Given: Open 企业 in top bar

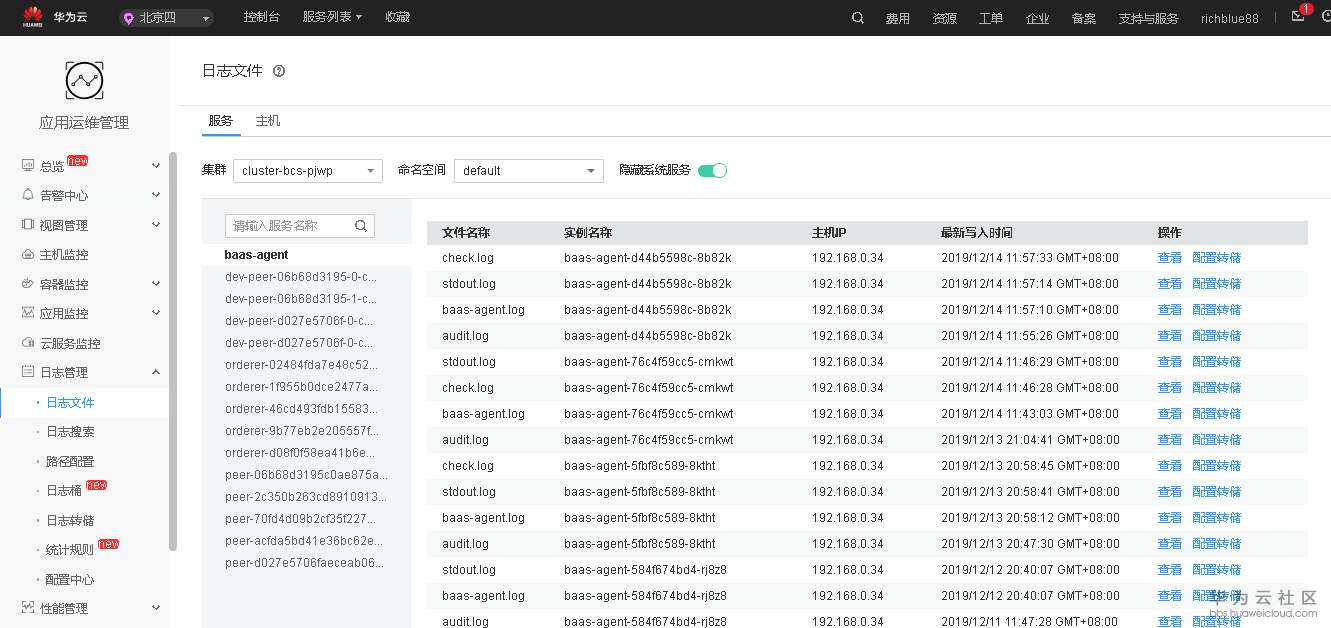Looking at the screenshot, I should tap(1037, 18).
